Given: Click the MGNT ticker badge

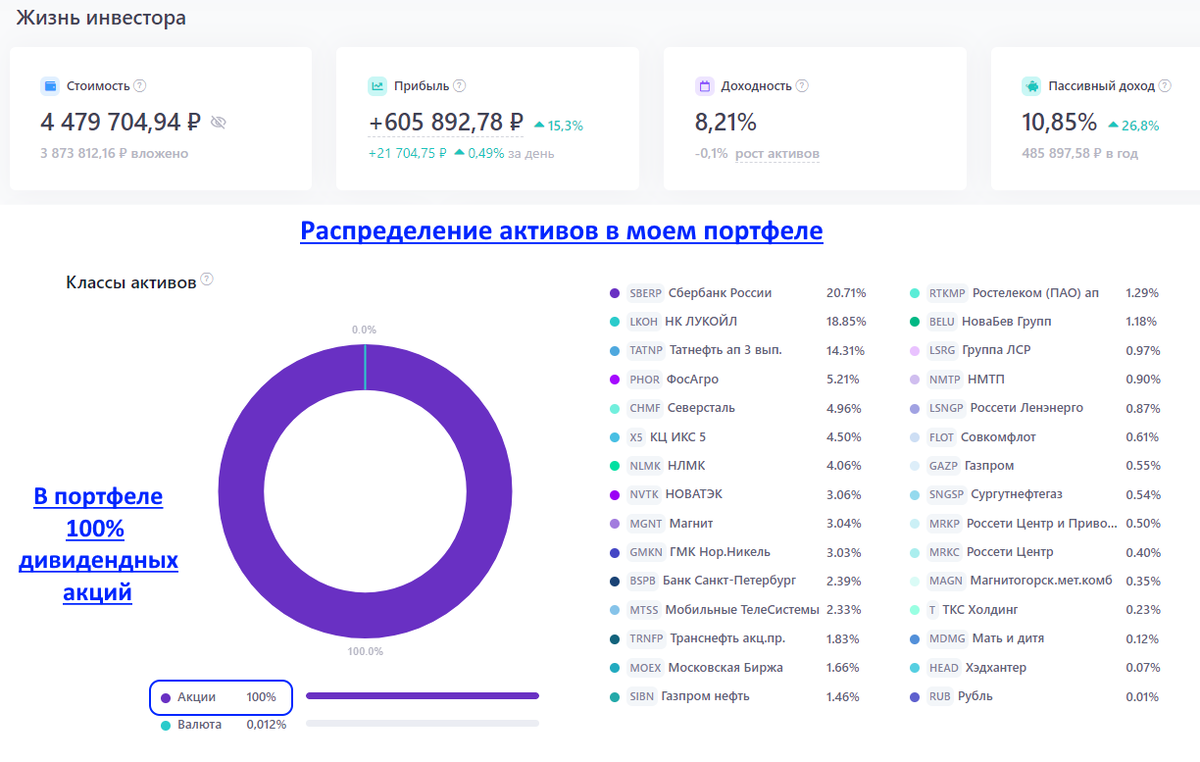Looking at the screenshot, I should tap(646, 523).
